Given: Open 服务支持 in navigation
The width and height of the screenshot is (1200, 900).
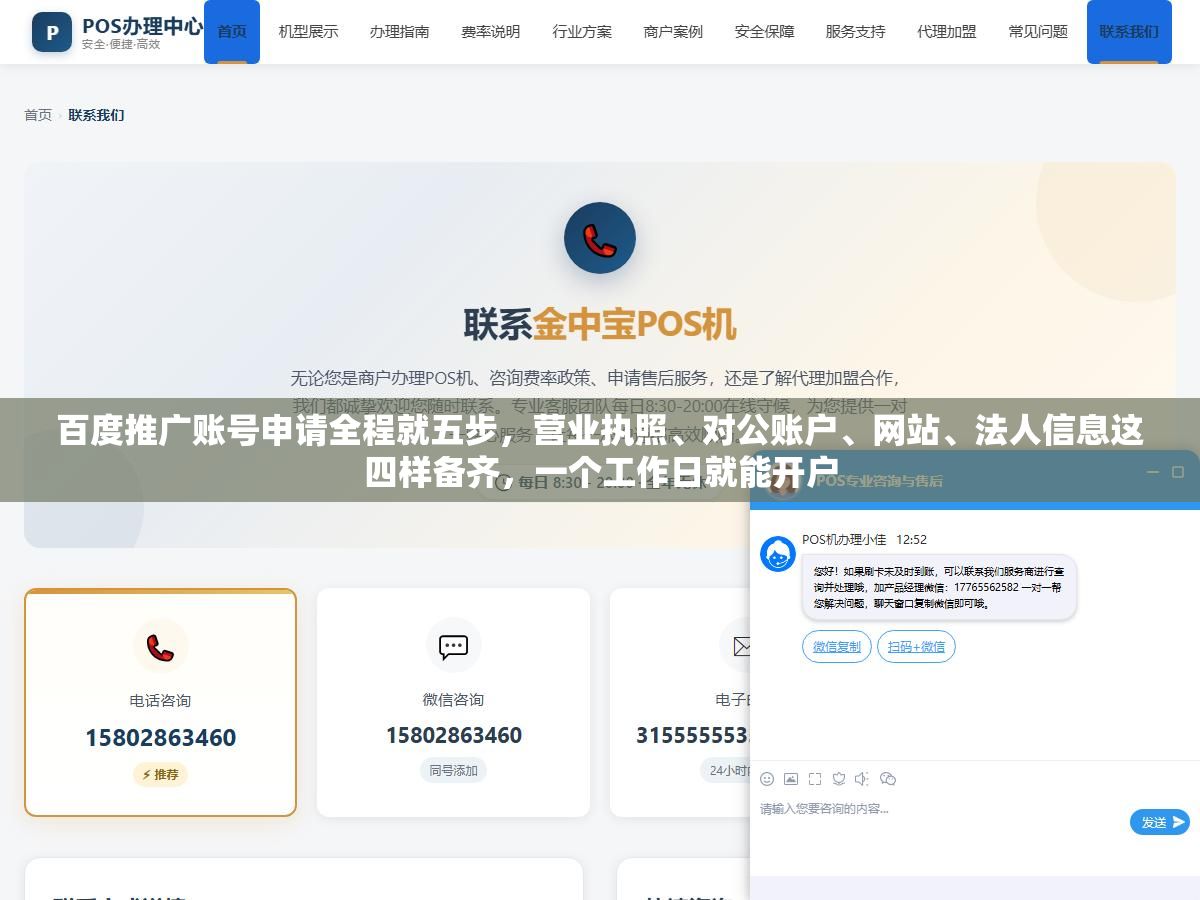Looking at the screenshot, I should coord(855,32).
